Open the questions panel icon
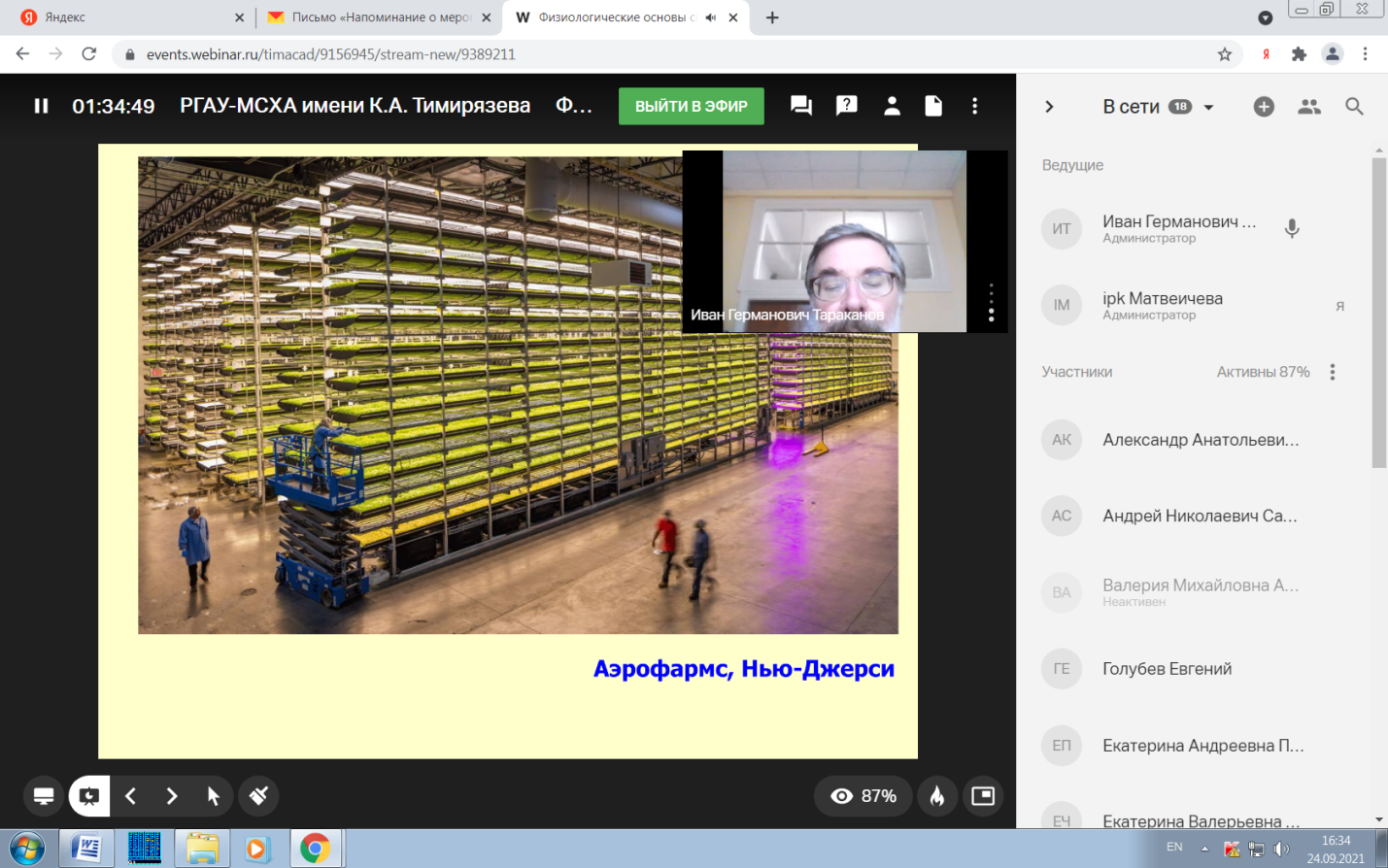The height and width of the screenshot is (868, 1388). click(847, 106)
